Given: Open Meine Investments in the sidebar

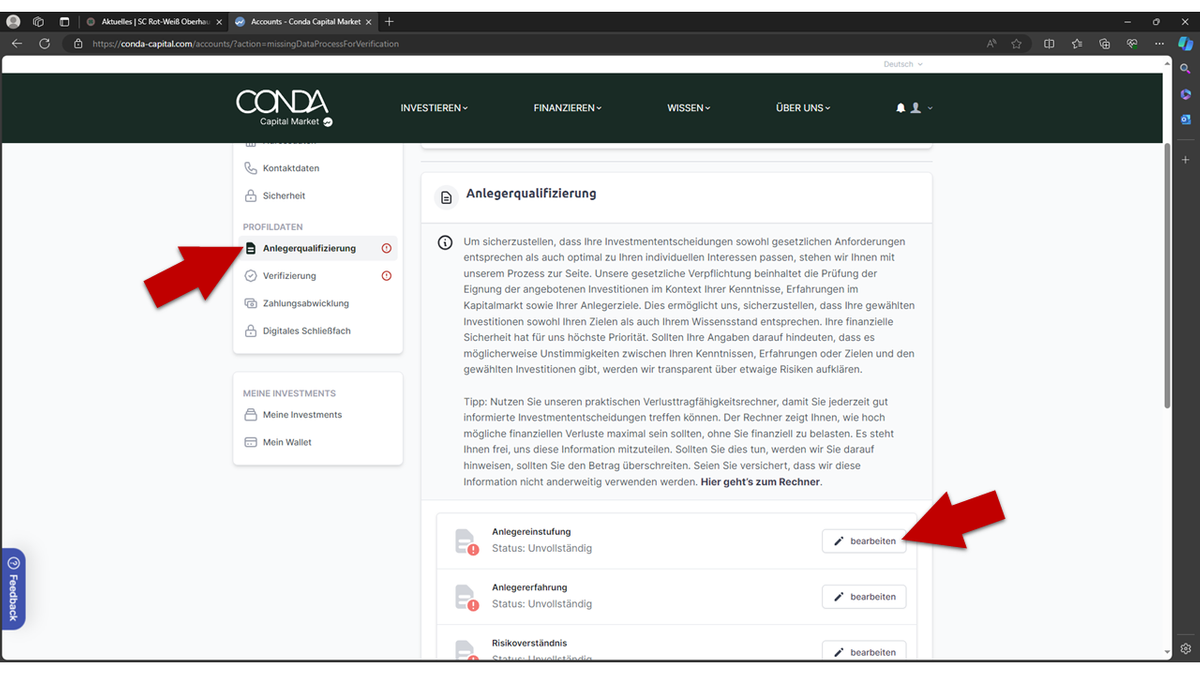Looking at the screenshot, I should coord(302,414).
